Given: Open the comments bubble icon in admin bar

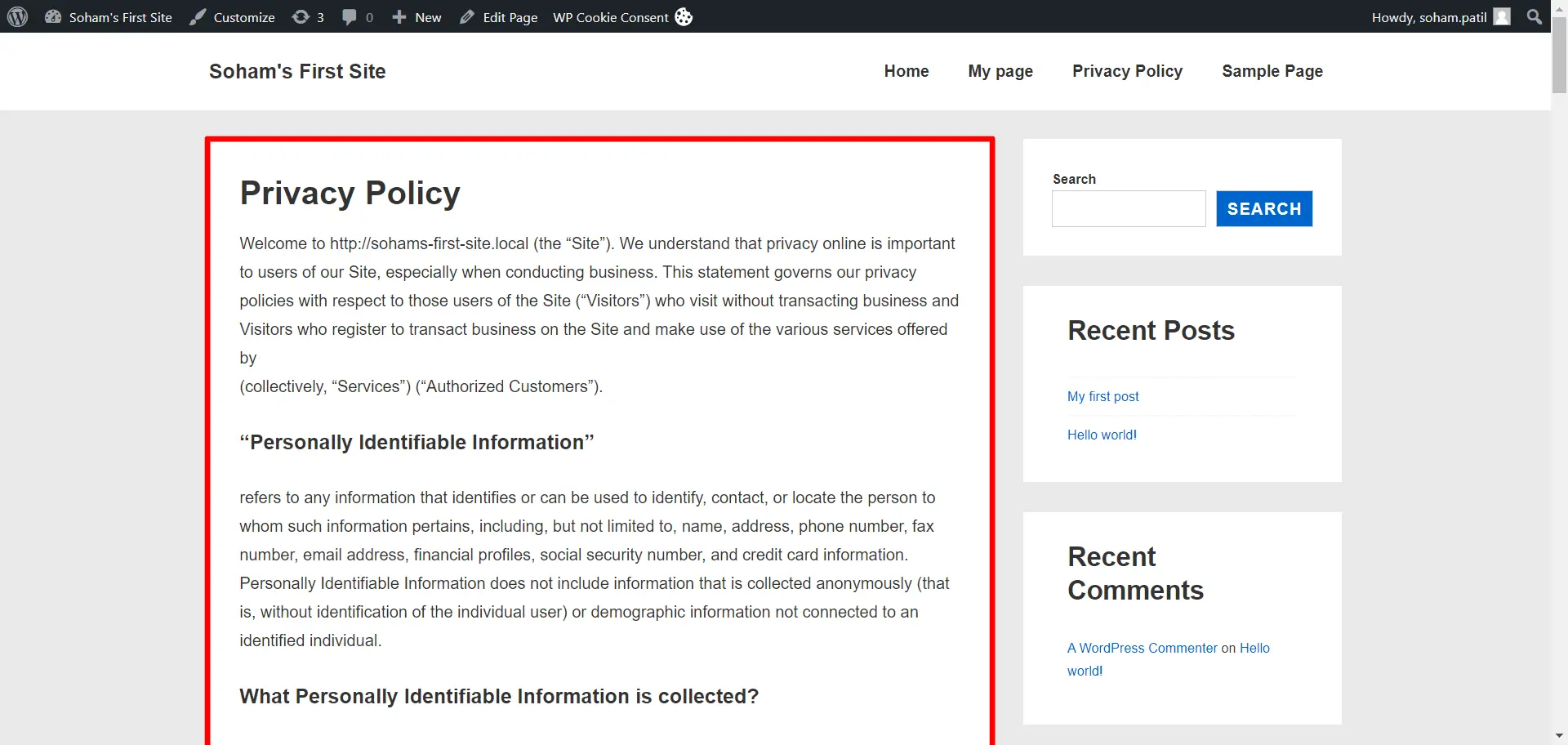Looking at the screenshot, I should tap(350, 16).
